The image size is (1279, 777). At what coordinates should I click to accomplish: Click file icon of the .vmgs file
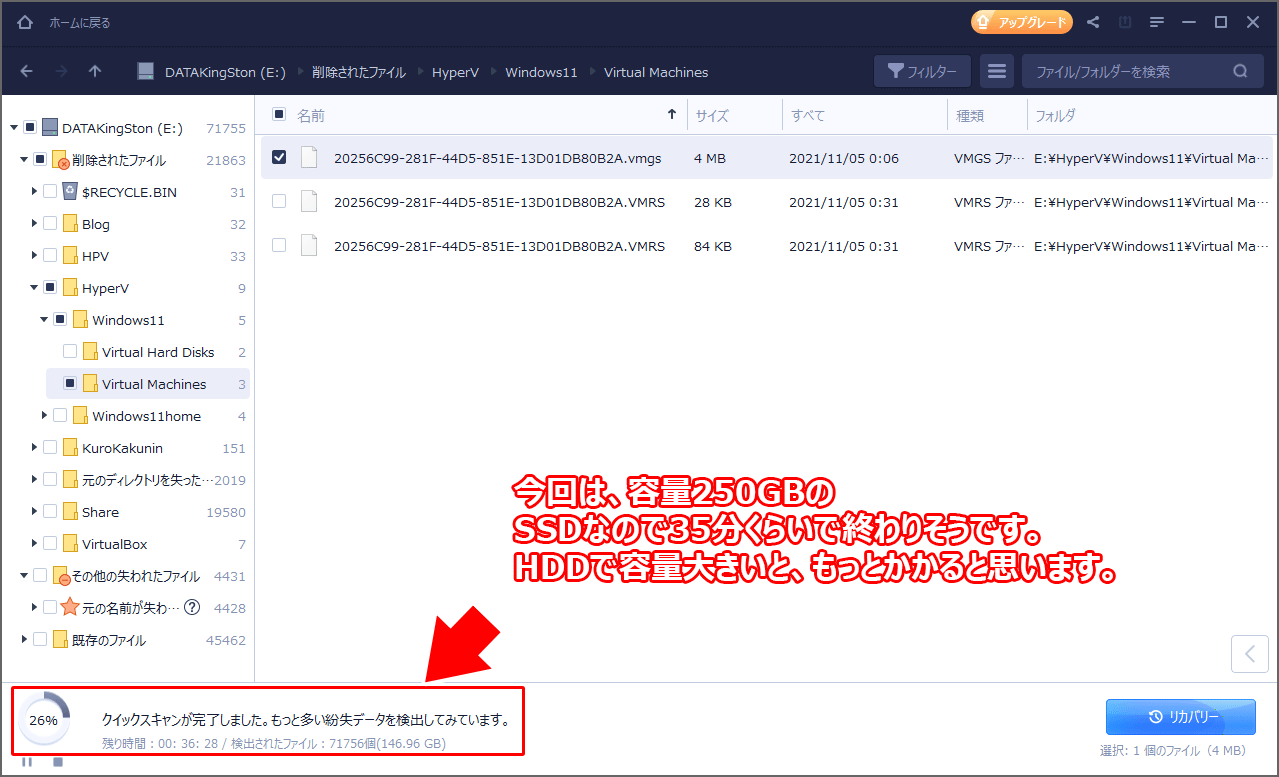coord(309,158)
